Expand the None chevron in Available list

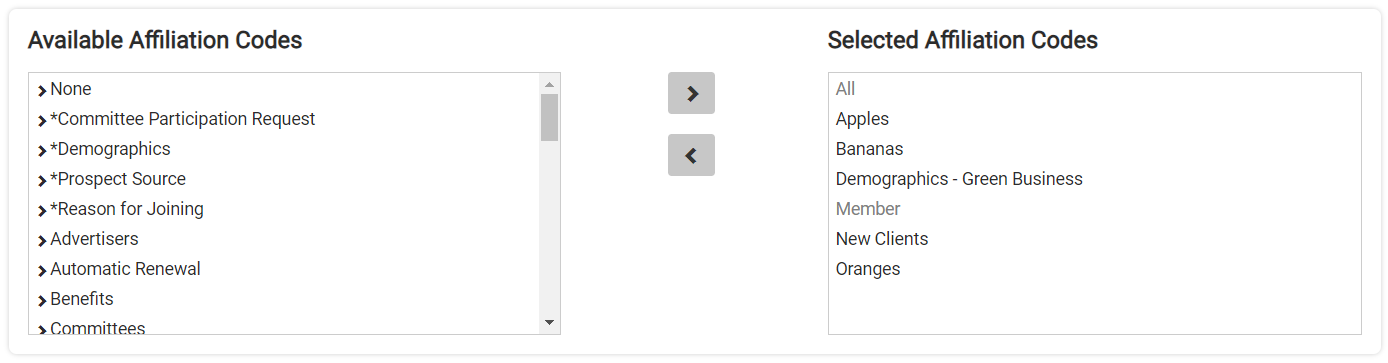(x=42, y=91)
